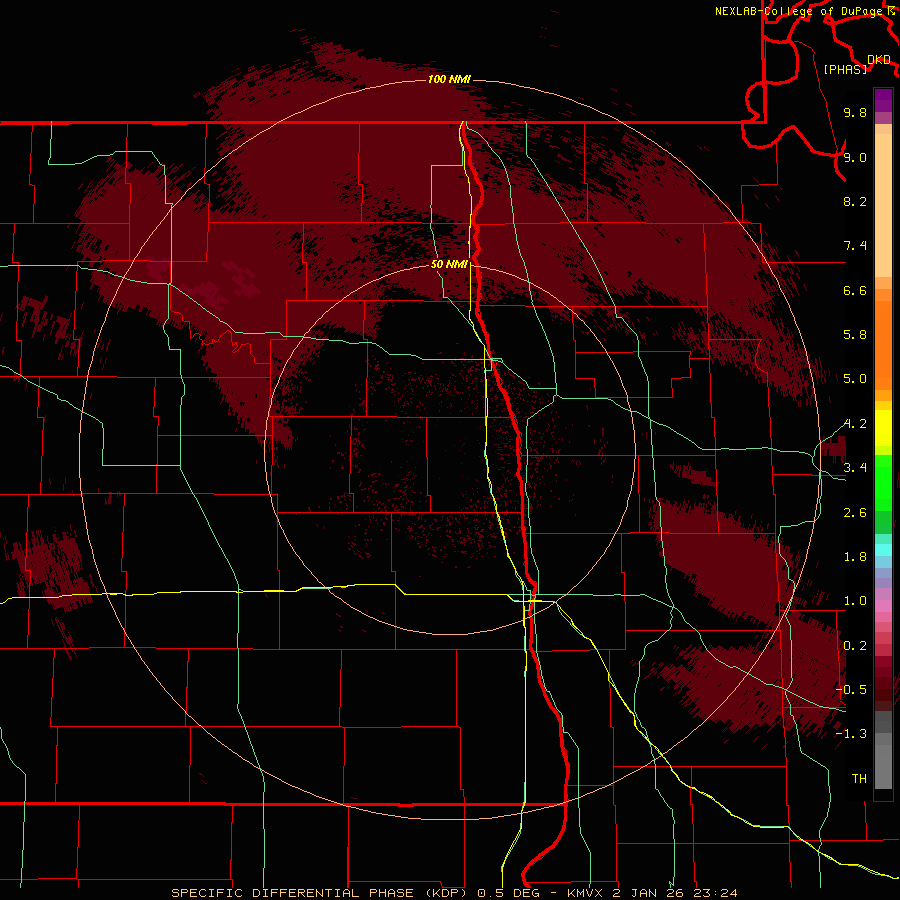Viewport: 900px width, 900px height.
Task: Click the SPECIFIC DIFFERENTIAL PHASE (KDP) caption
Action: click(321, 893)
